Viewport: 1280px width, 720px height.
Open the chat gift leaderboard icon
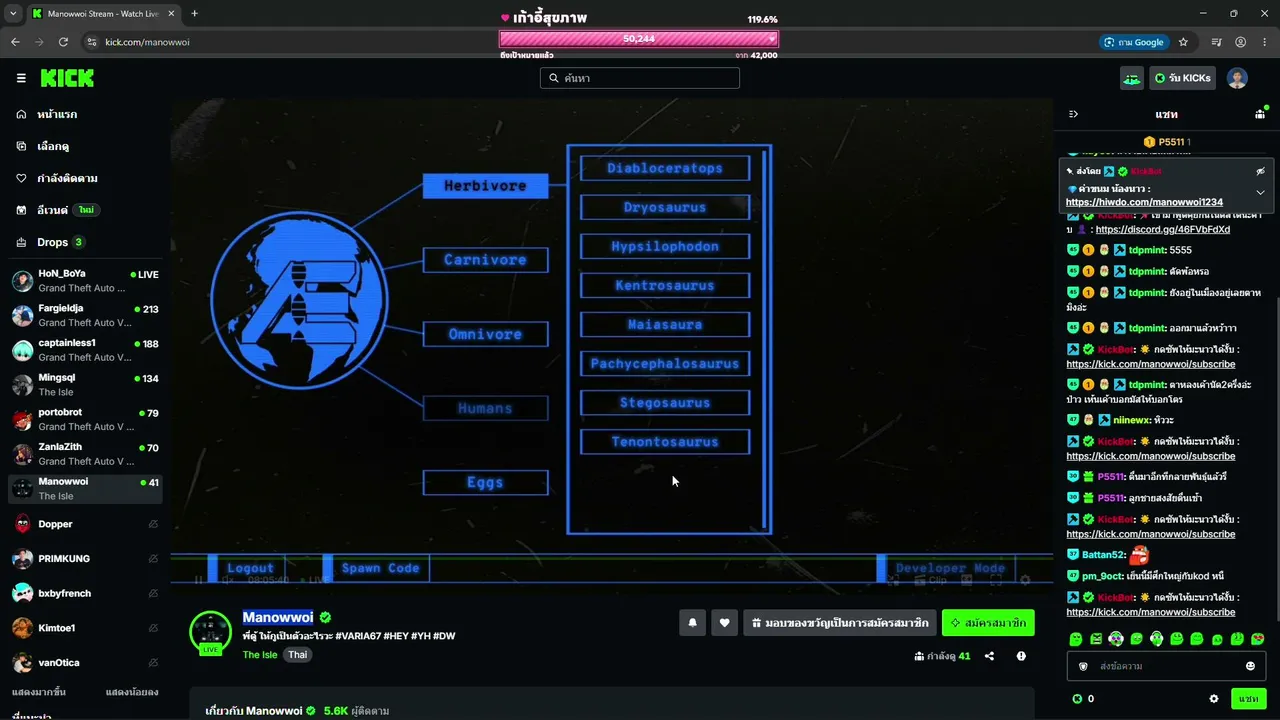(x=1260, y=114)
